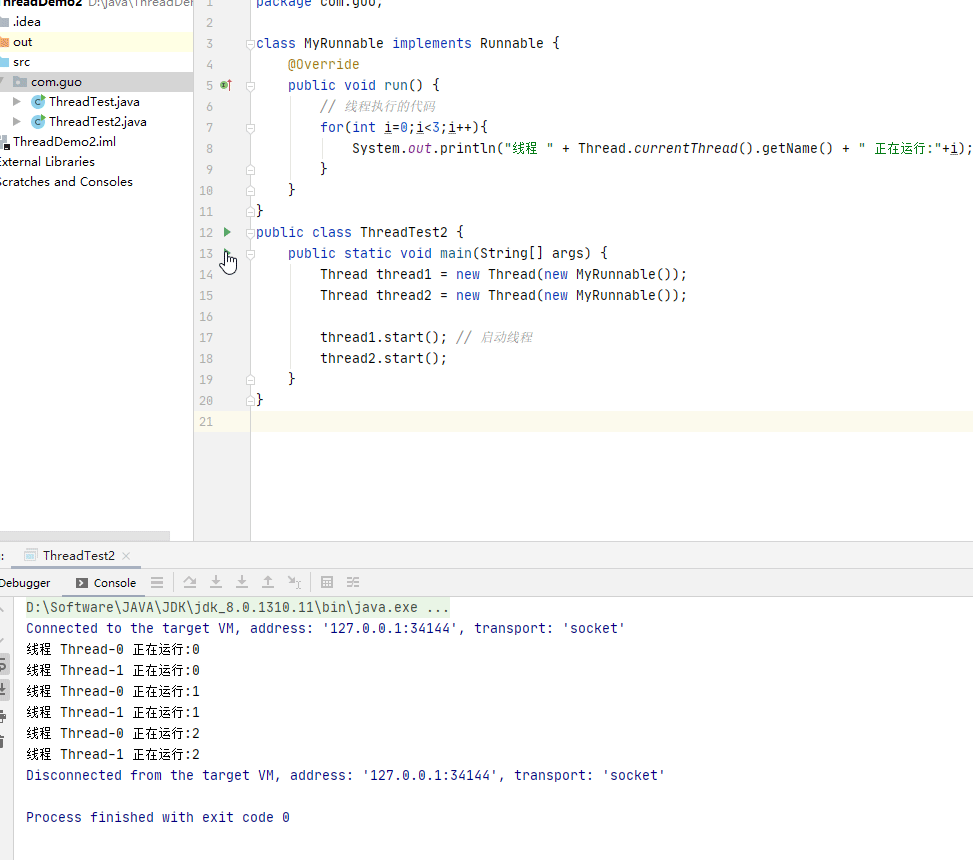Click the implements-method gutter icon beside run()
This screenshot has width=973, height=860.
pyautogui.click(x=226, y=86)
